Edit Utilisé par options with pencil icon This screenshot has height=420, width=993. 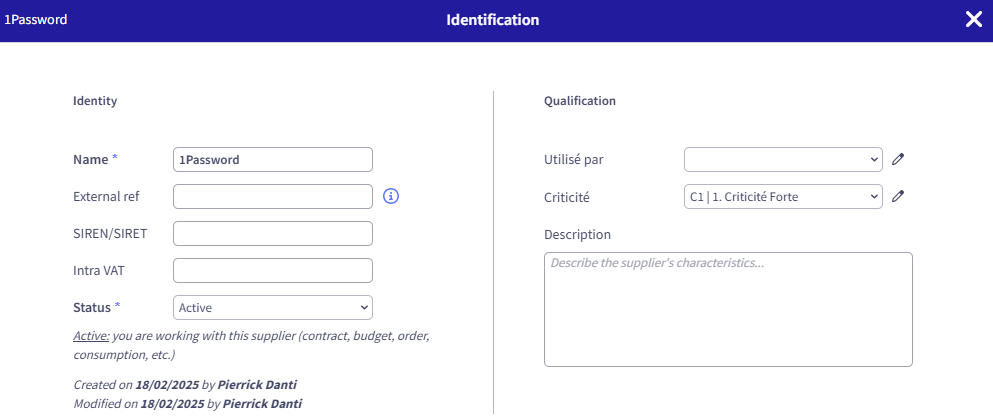tap(897, 159)
